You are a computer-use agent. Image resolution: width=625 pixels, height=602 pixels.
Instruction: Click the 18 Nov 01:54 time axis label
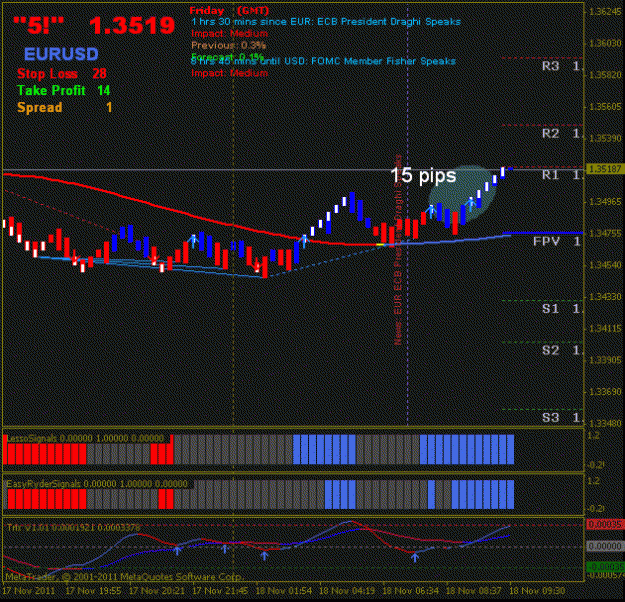(x=284, y=591)
